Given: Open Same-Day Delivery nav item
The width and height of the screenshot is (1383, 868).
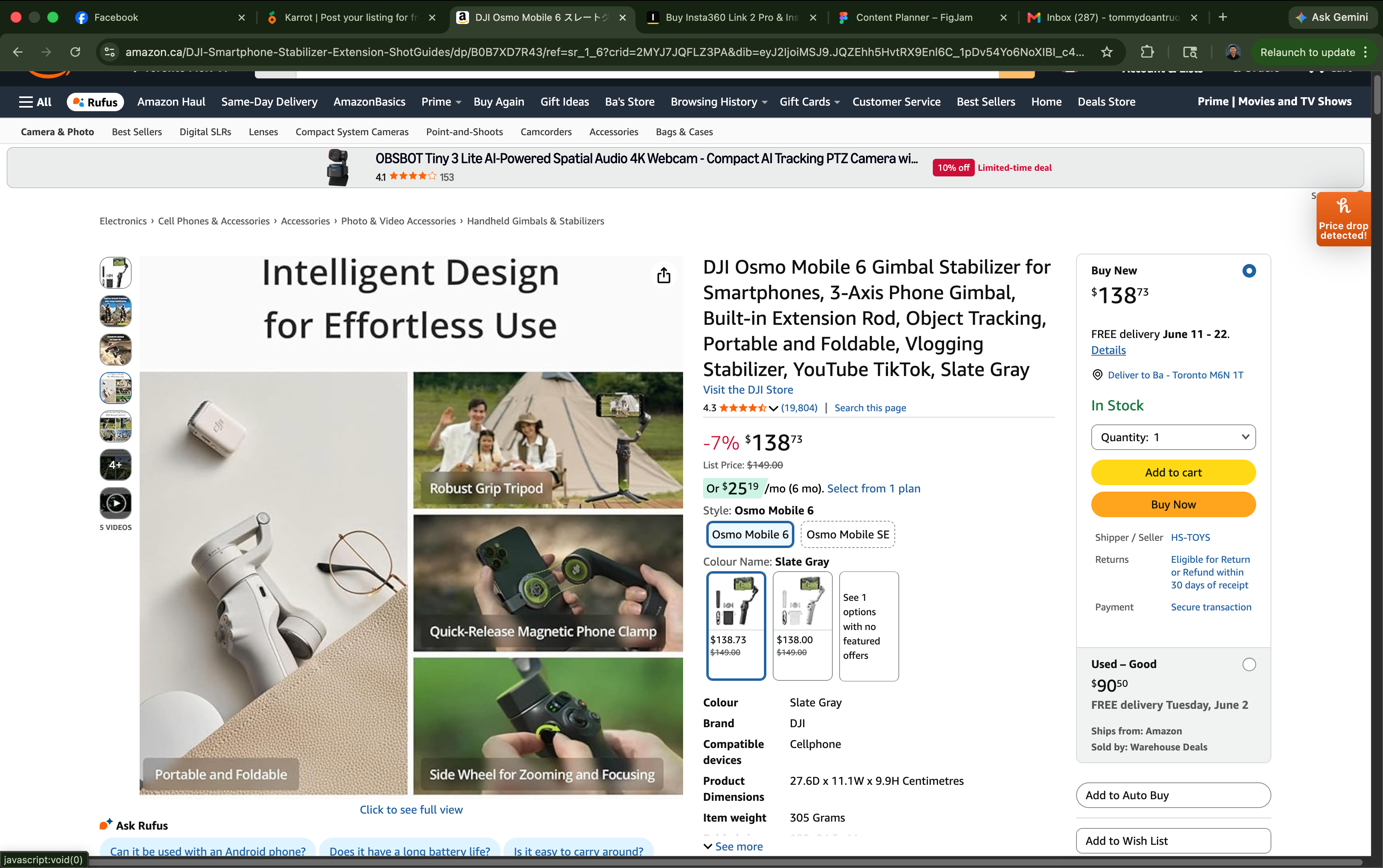Looking at the screenshot, I should pos(269,102).
